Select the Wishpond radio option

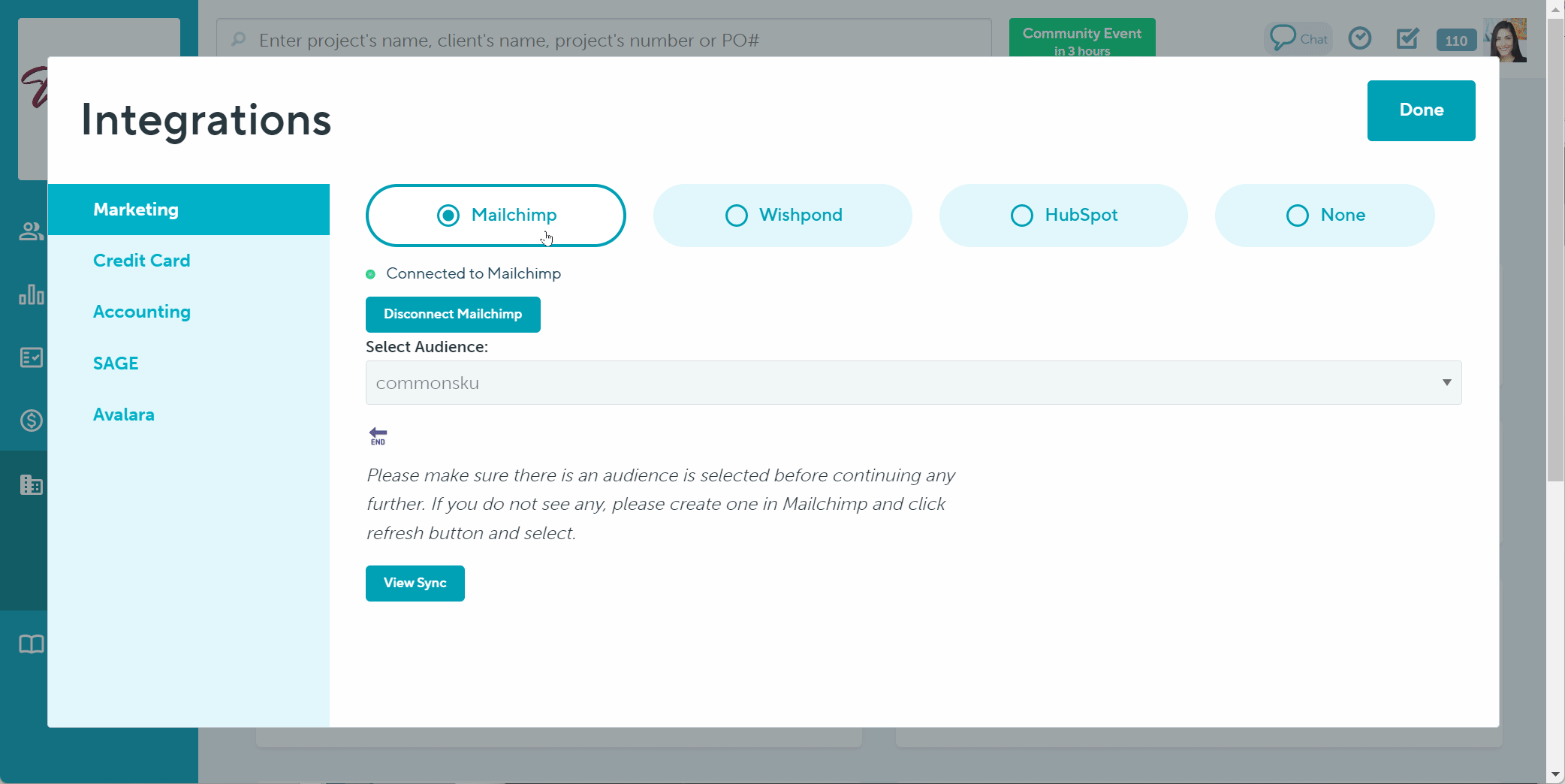[x=737, y=216]
